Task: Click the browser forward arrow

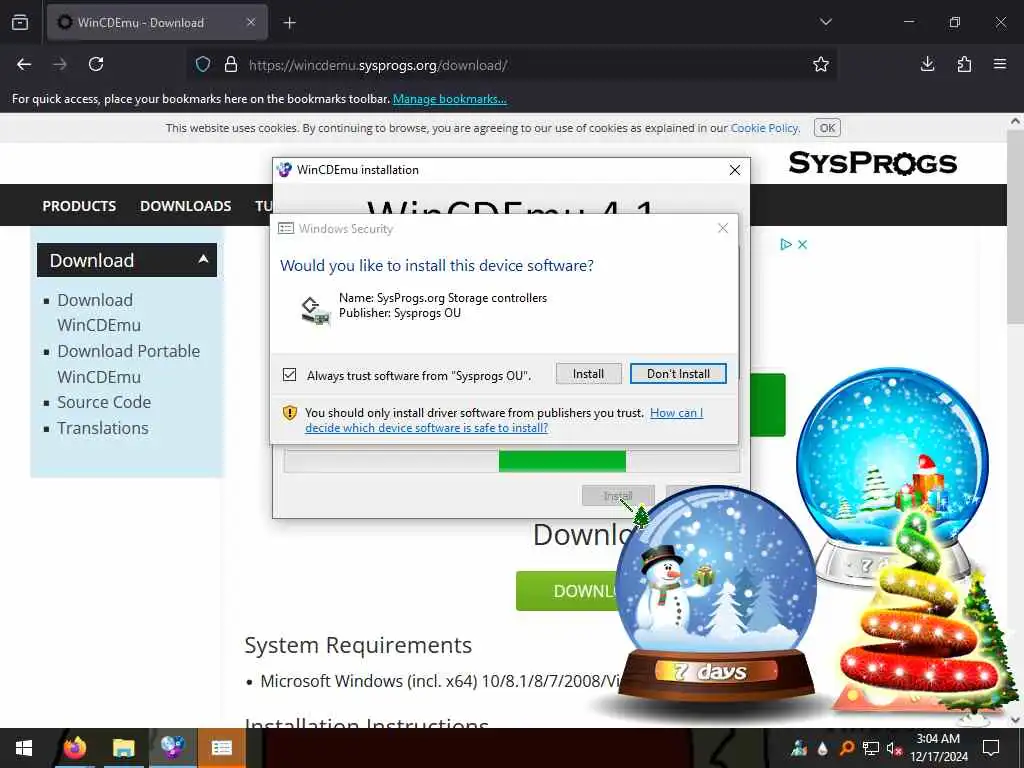Action: tap(59, 64)
